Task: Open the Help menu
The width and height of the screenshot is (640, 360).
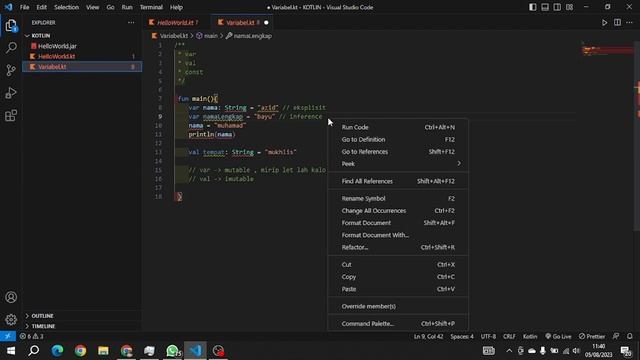Action: tap(176, 7)
